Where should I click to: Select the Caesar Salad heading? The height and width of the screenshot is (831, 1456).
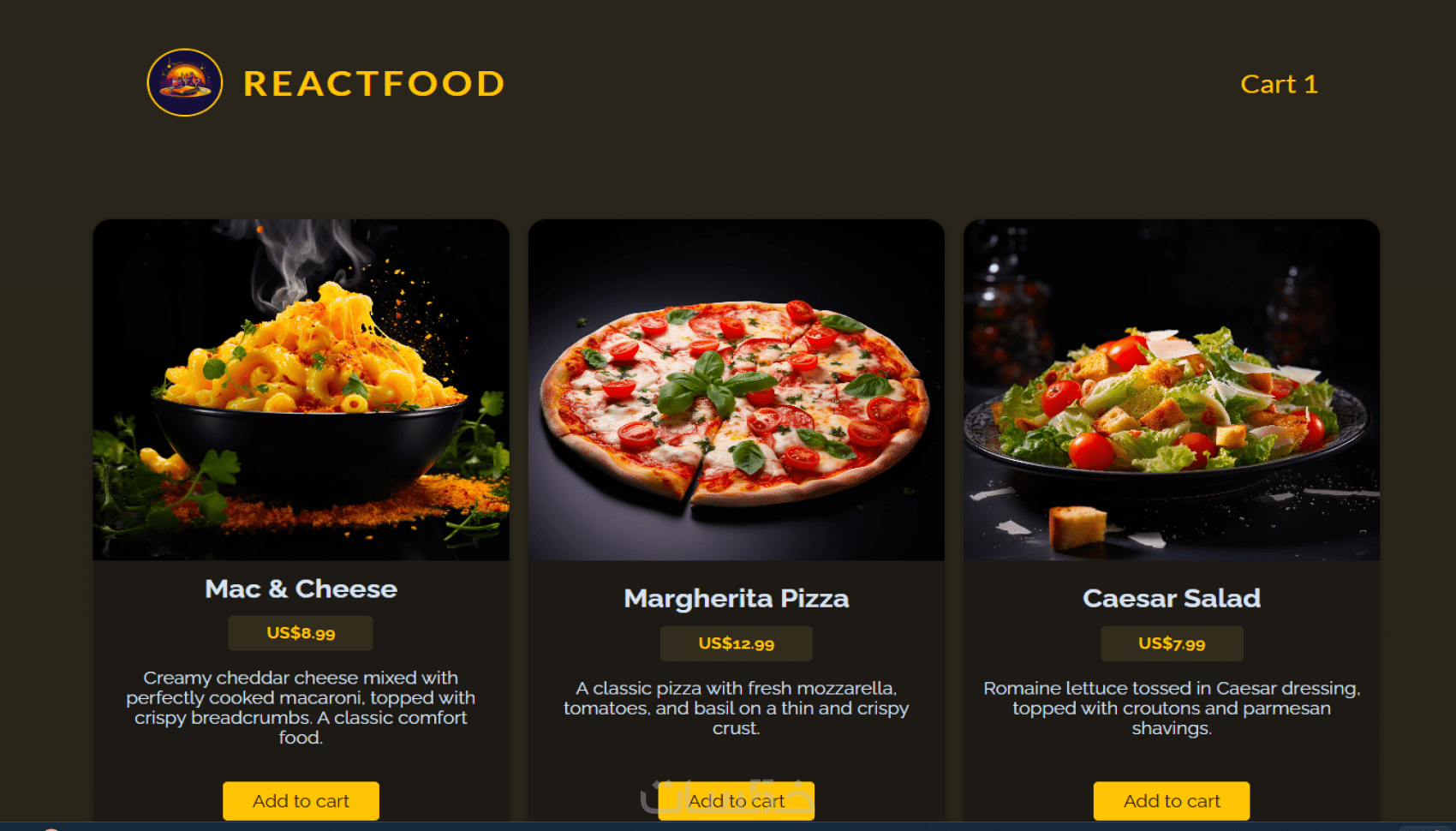(1172, 598)
